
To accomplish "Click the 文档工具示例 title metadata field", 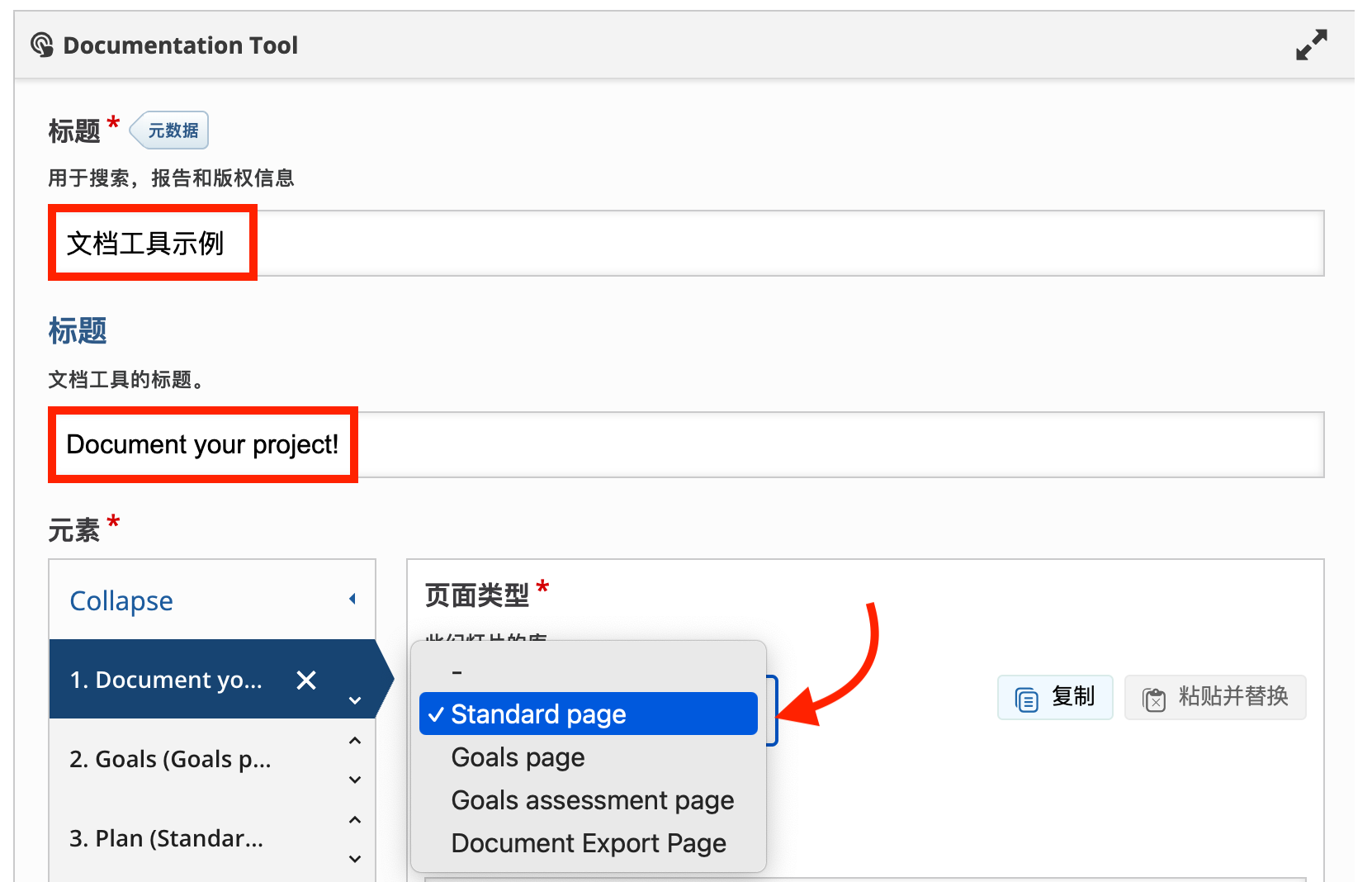I will pyautogui.click(x=685, y=244).
